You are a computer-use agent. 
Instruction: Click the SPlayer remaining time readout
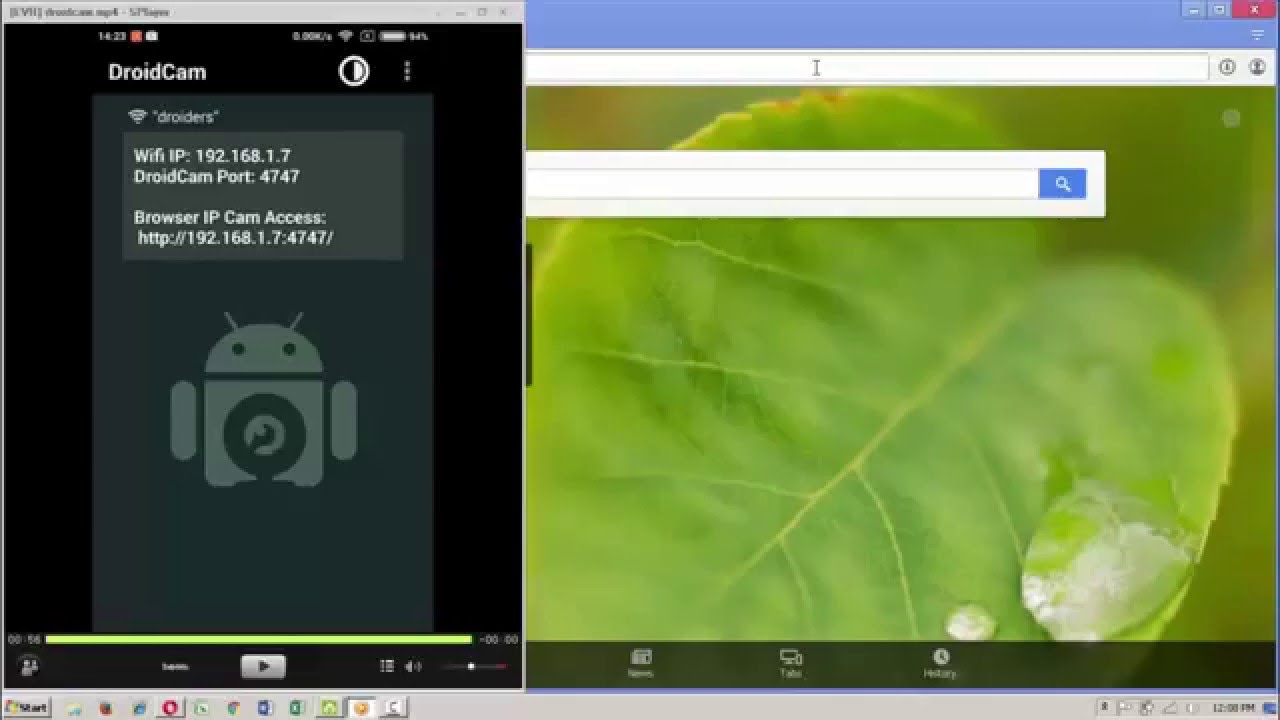499,639
